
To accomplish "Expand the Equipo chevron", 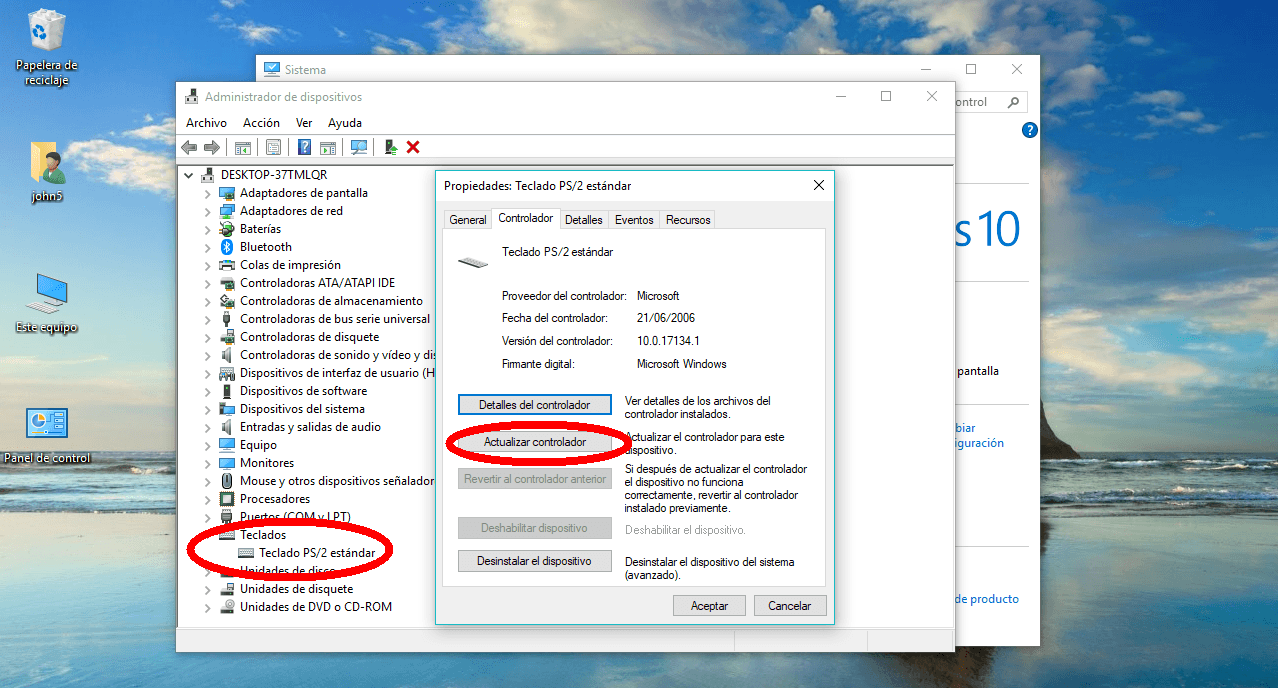I will (208, 445).
